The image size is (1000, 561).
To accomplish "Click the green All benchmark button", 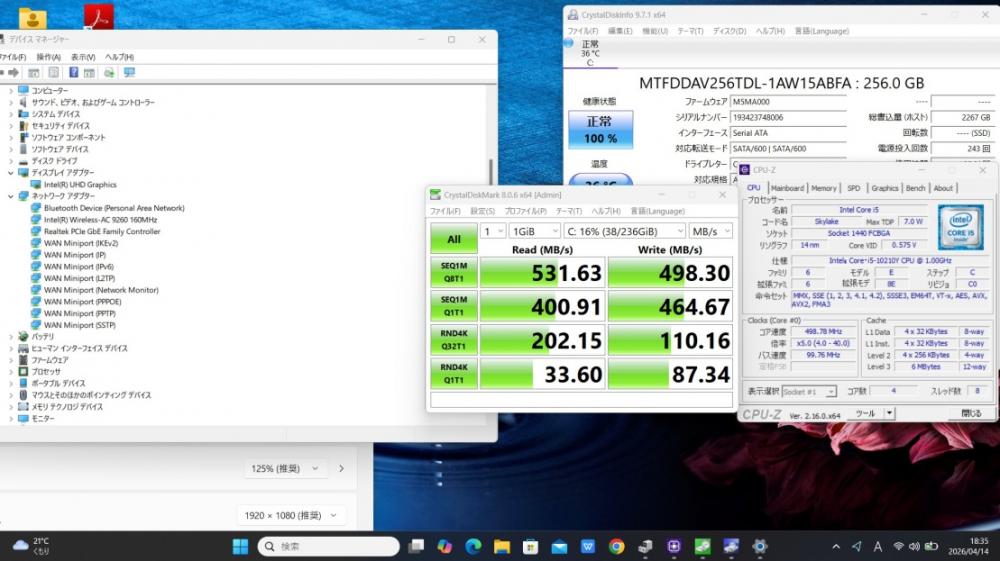I will (454, 239).
